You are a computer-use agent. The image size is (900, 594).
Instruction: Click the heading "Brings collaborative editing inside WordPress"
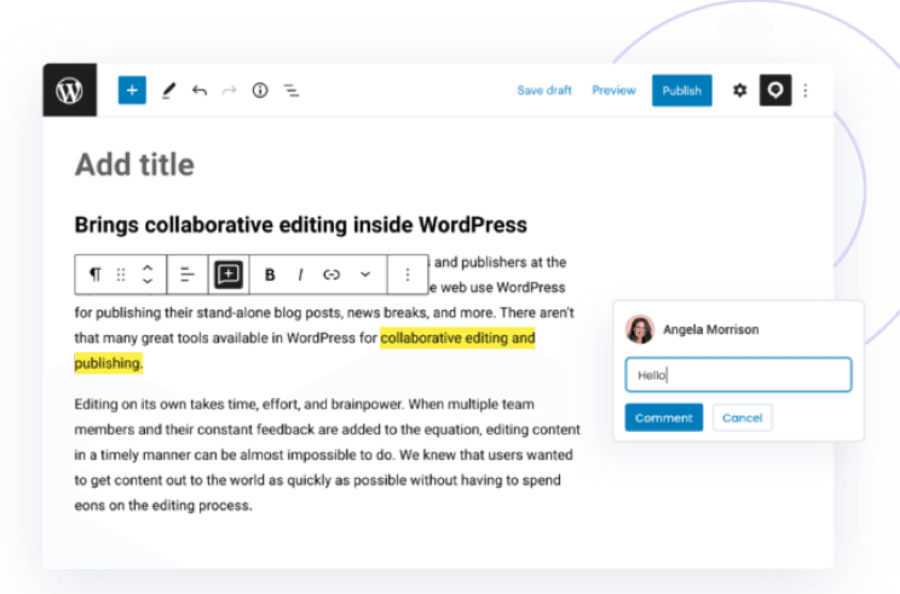pos(301,225)
